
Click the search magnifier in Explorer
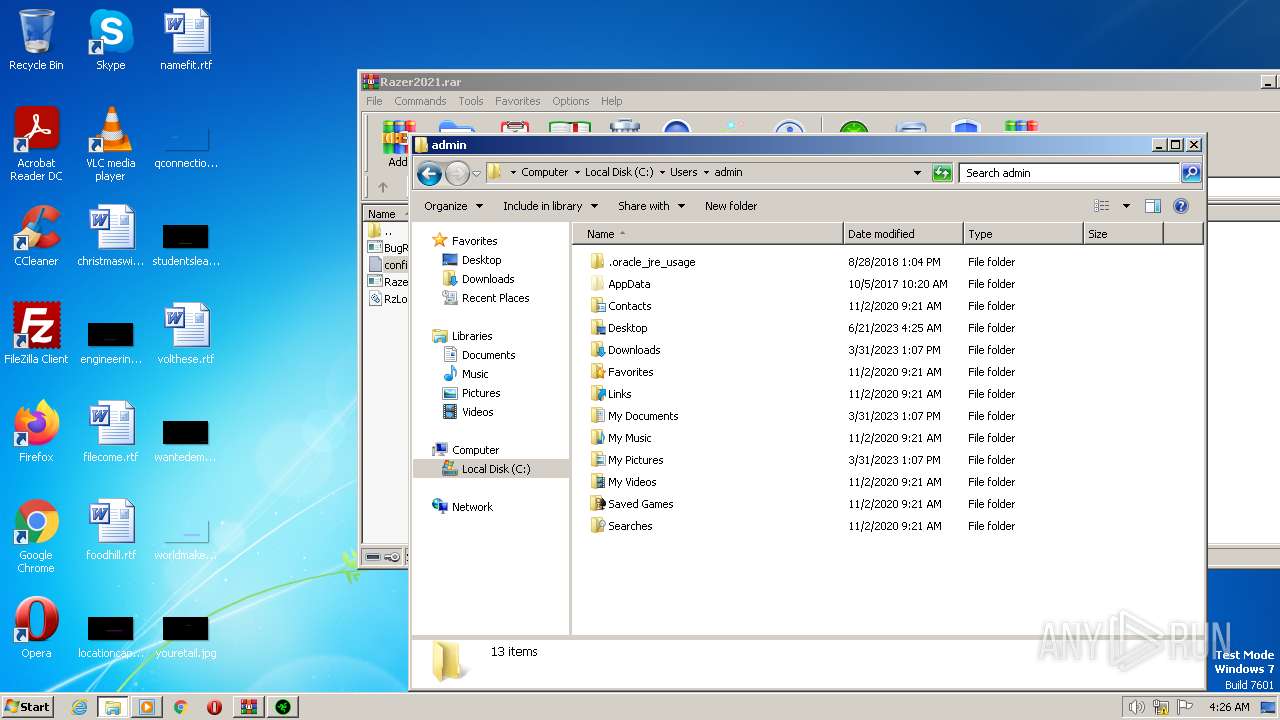(1191, 173)
